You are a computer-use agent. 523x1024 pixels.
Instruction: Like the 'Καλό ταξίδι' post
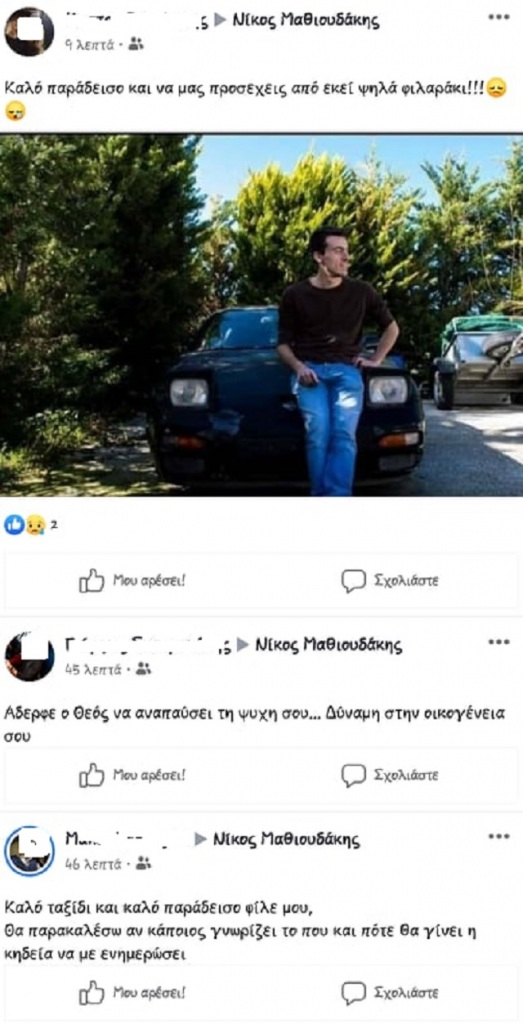click(133, 993)
